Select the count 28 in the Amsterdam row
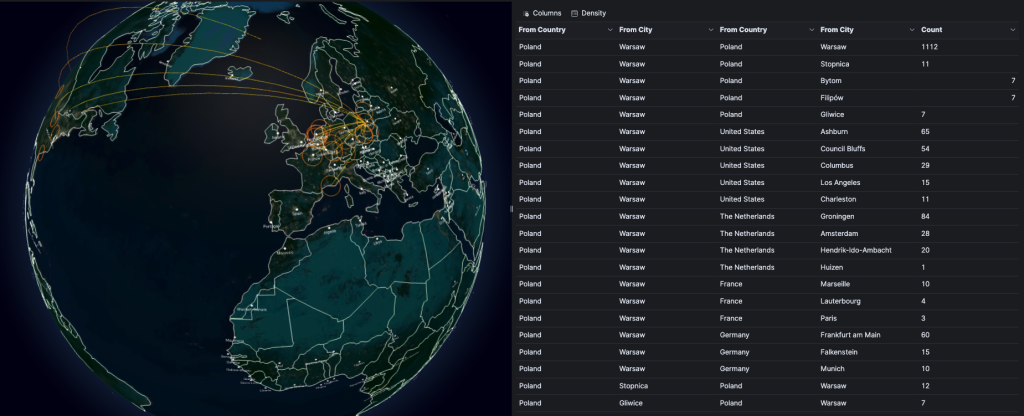The height and width of the screenshot is (416, 1024). coord(925,233)
